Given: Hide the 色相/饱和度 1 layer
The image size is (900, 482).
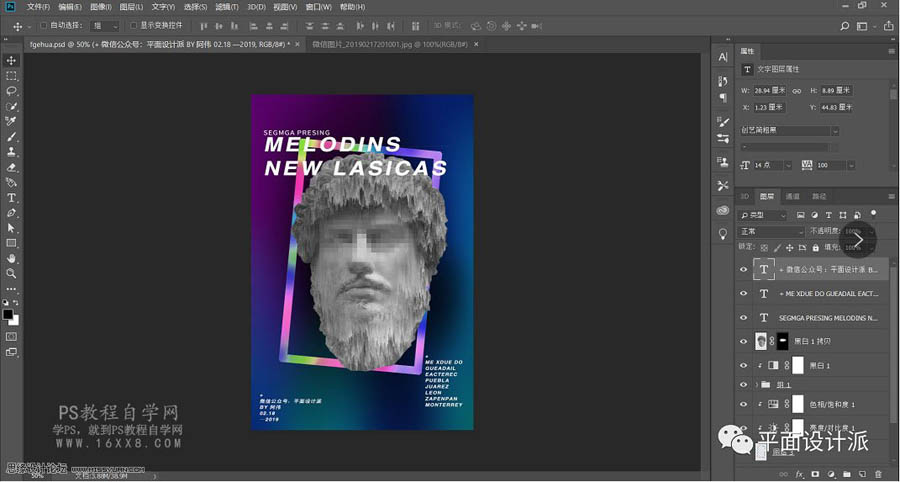Looking at the screenshot, I should pos(744,404).
